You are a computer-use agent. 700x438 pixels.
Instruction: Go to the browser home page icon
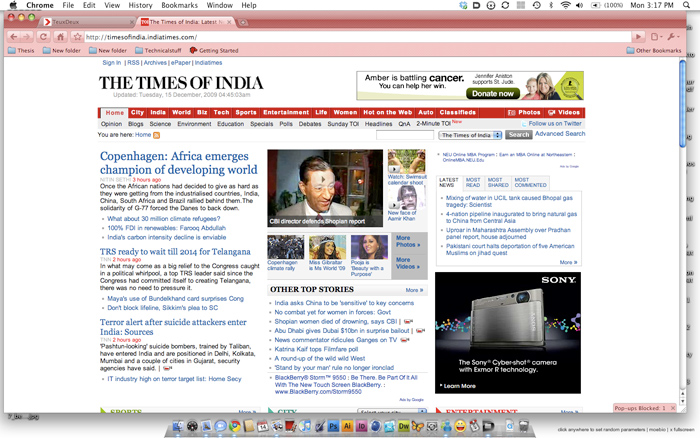[x=60, y=37]
